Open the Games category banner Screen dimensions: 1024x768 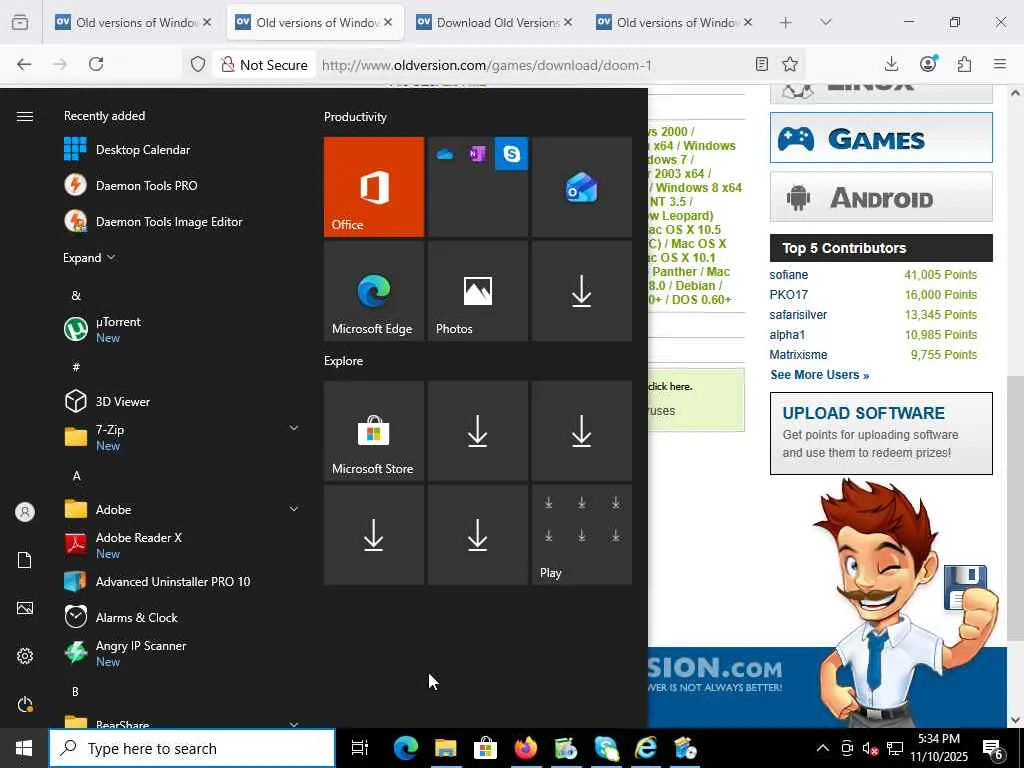click(881, 138)
